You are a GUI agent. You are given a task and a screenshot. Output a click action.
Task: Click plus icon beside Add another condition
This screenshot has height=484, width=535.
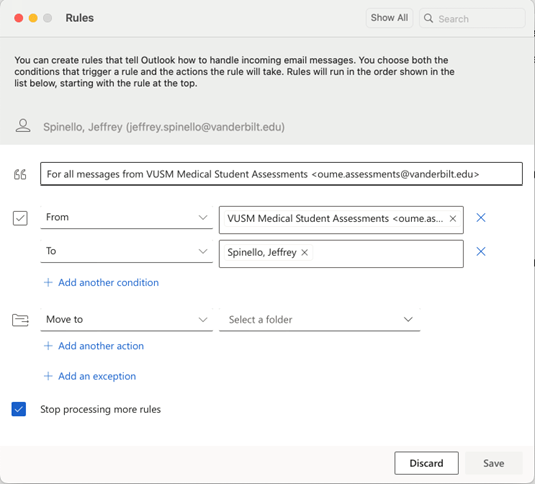click(x=48, y=282)
